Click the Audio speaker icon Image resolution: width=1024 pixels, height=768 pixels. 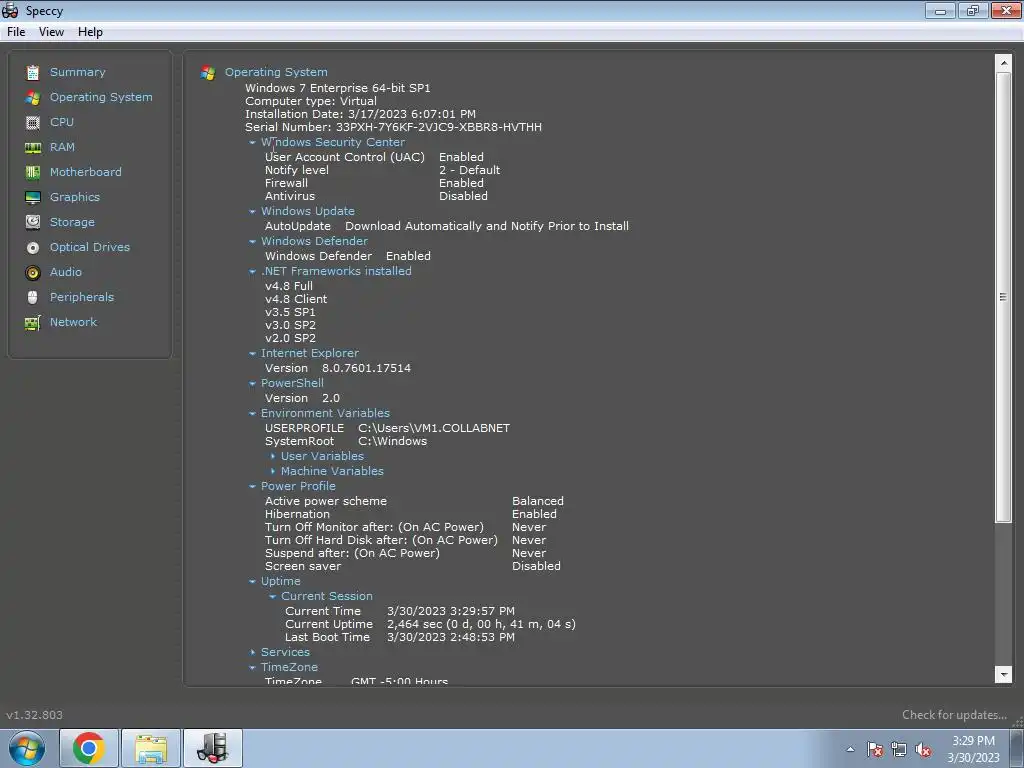(x=33, y=272)
